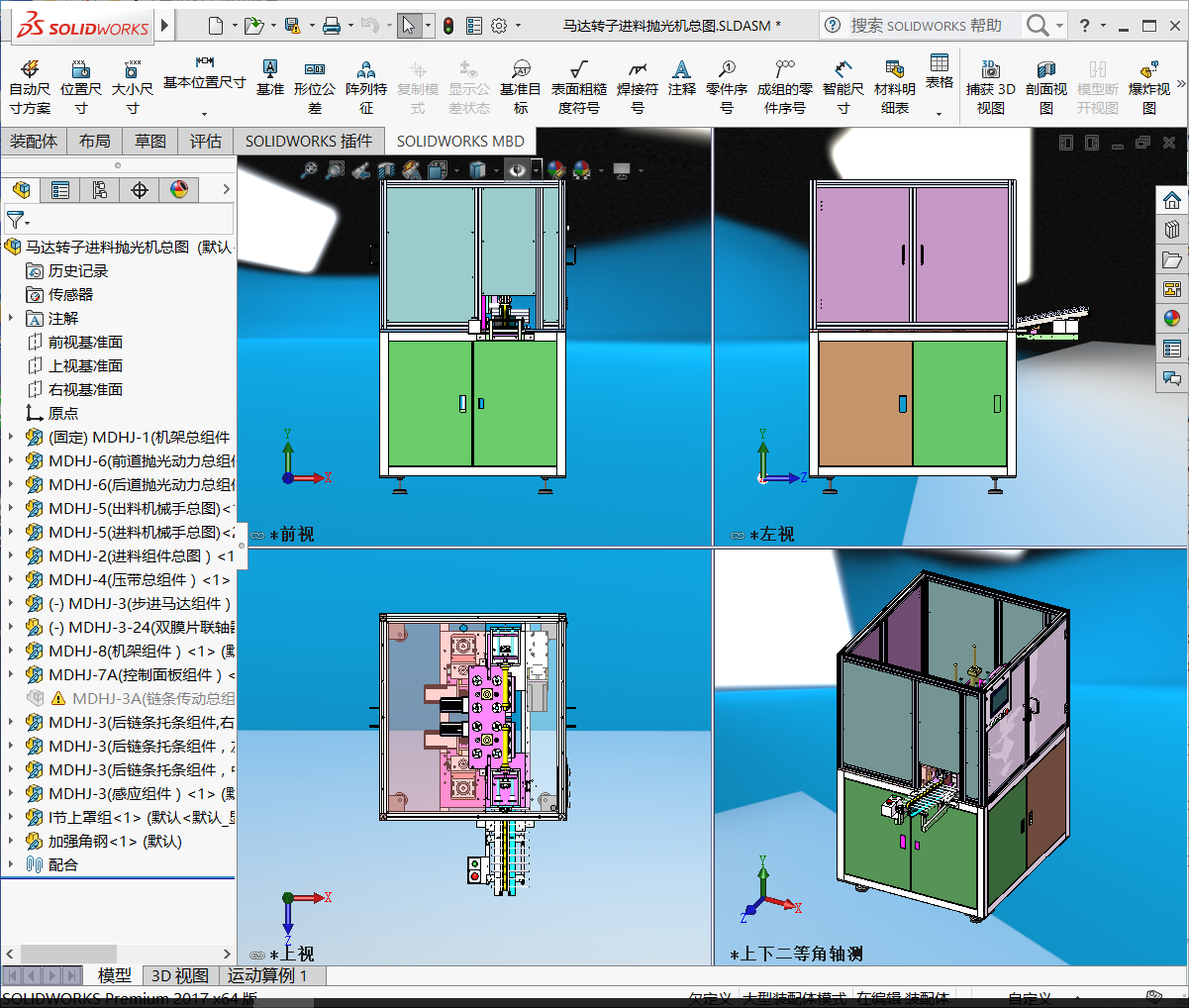Image resolution: width=1189 pixels, height=1008 pixels.
Task: Switch to the 布局 layout tab
Action: [x=95, y=142]
